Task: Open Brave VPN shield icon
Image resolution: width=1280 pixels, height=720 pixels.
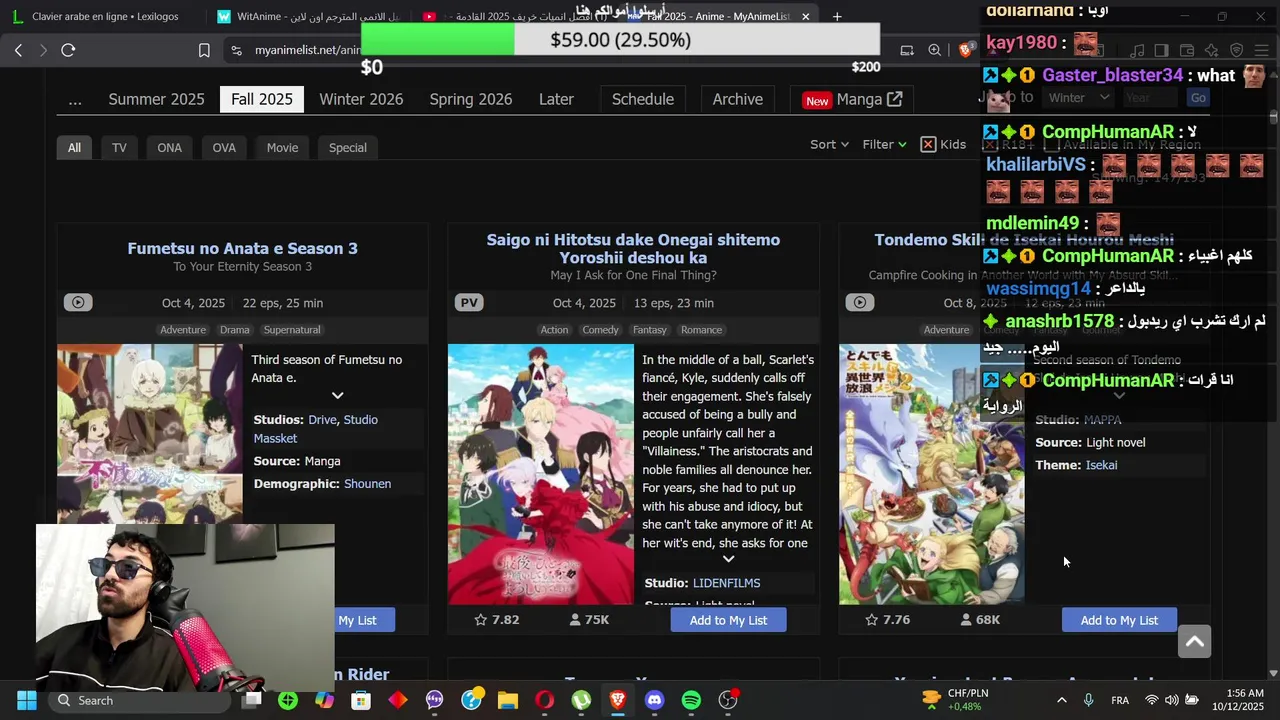Action: tap(1236, 50)
